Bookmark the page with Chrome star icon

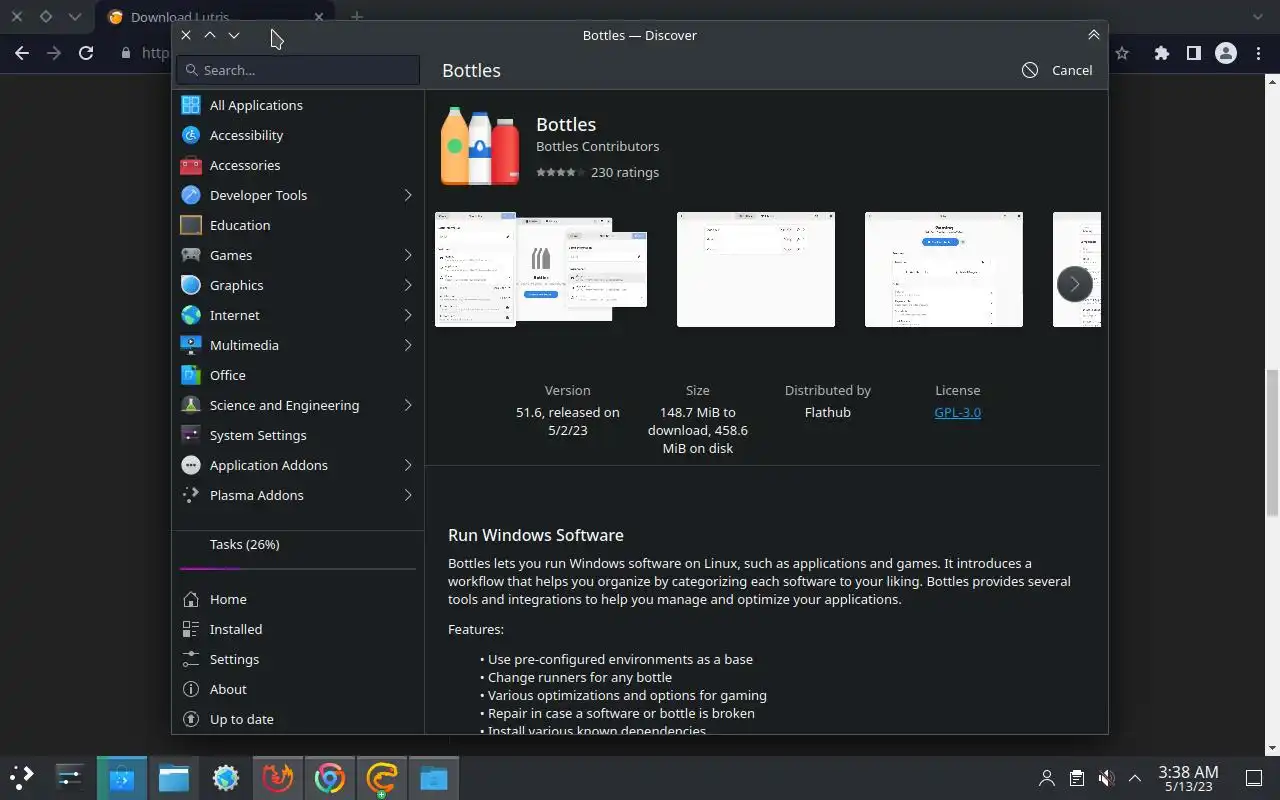[x=1122, y=53]
